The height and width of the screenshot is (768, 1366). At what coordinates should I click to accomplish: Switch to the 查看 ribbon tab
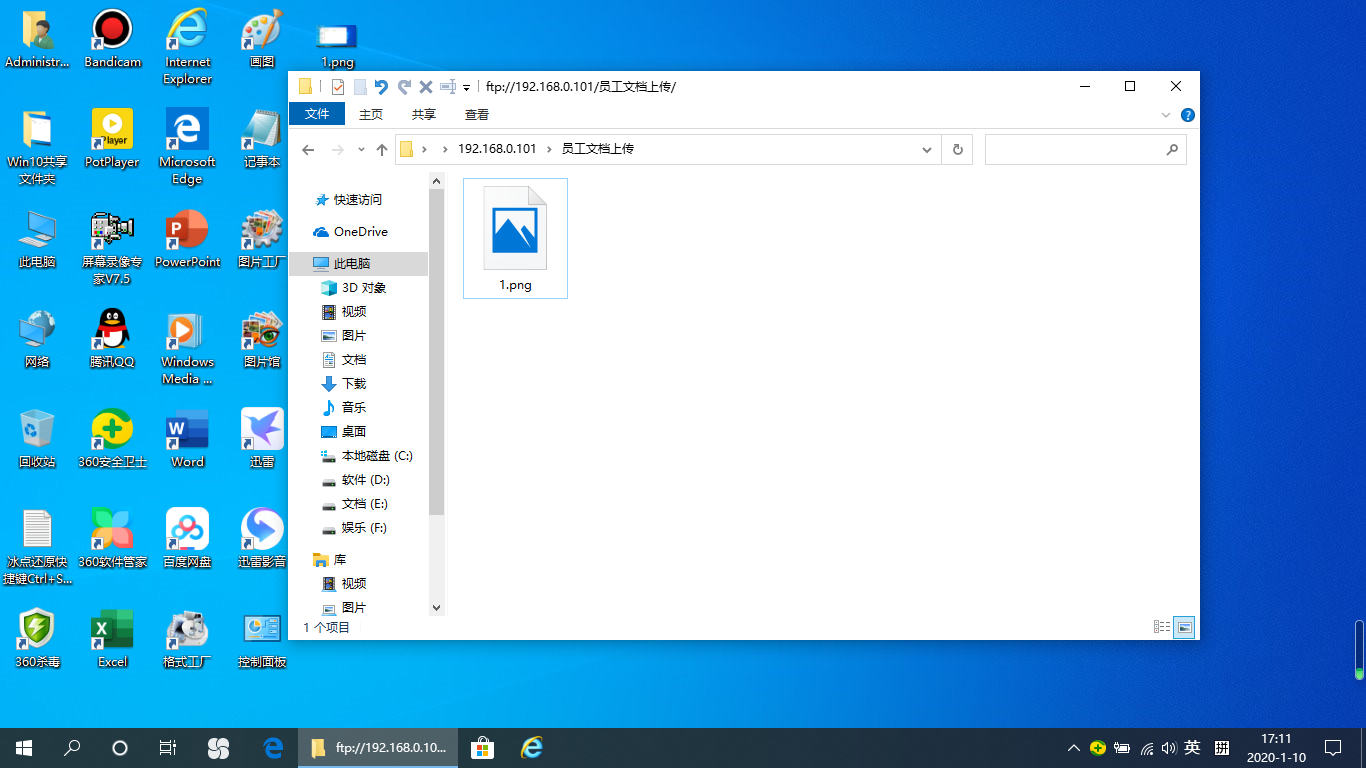[477, 115]
